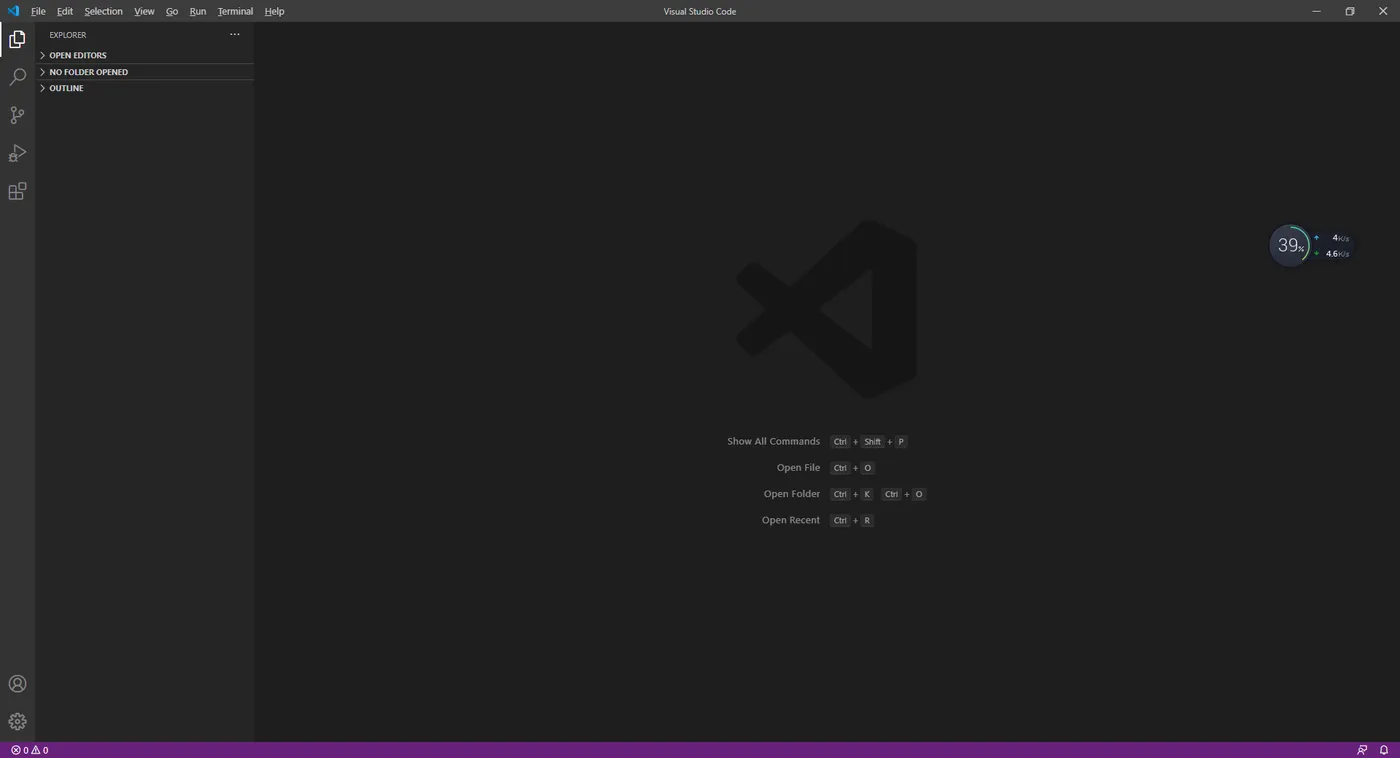1400x758 pixels.
Task: Open the Accounts icon in activity bar
Action: tap(17, 684)
